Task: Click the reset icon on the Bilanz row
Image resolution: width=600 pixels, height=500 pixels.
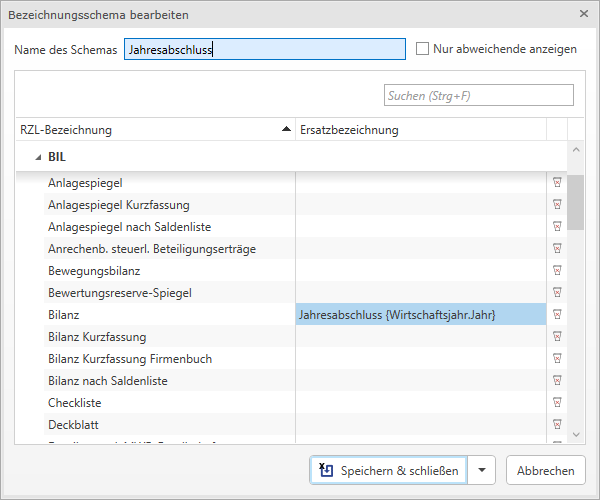Action: 557,315
